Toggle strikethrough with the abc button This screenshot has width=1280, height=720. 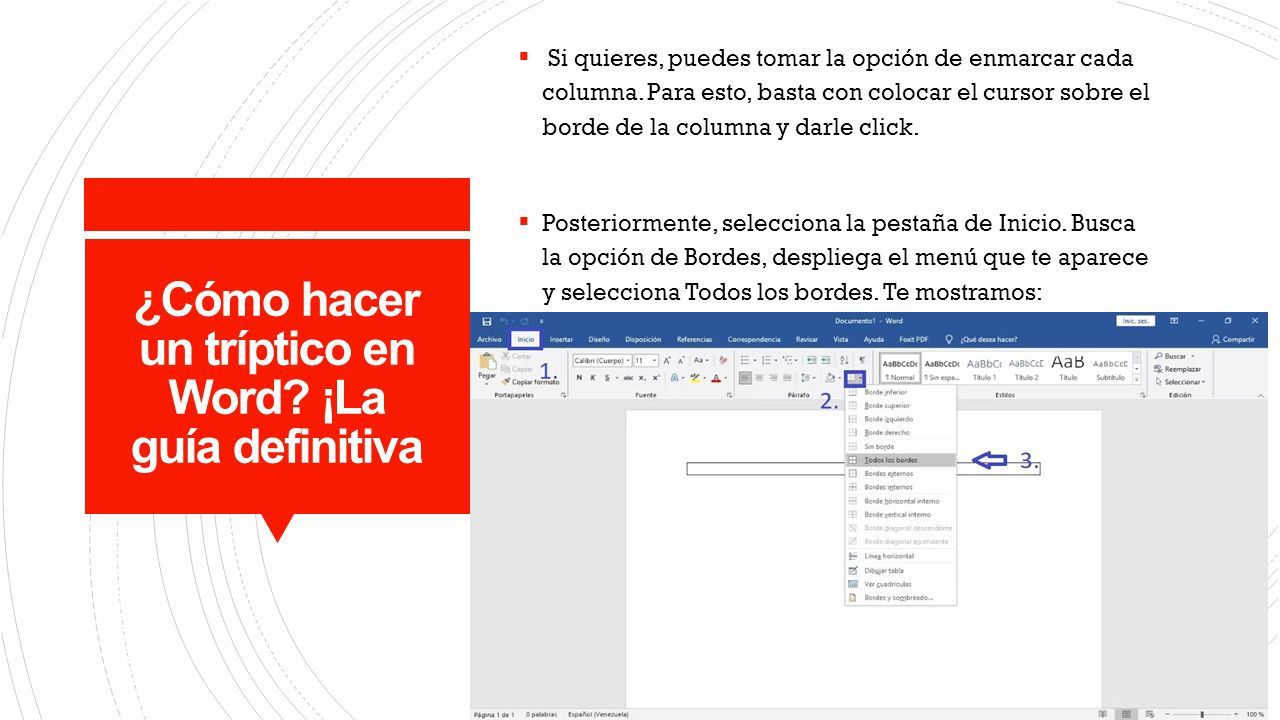click(628, 378)
